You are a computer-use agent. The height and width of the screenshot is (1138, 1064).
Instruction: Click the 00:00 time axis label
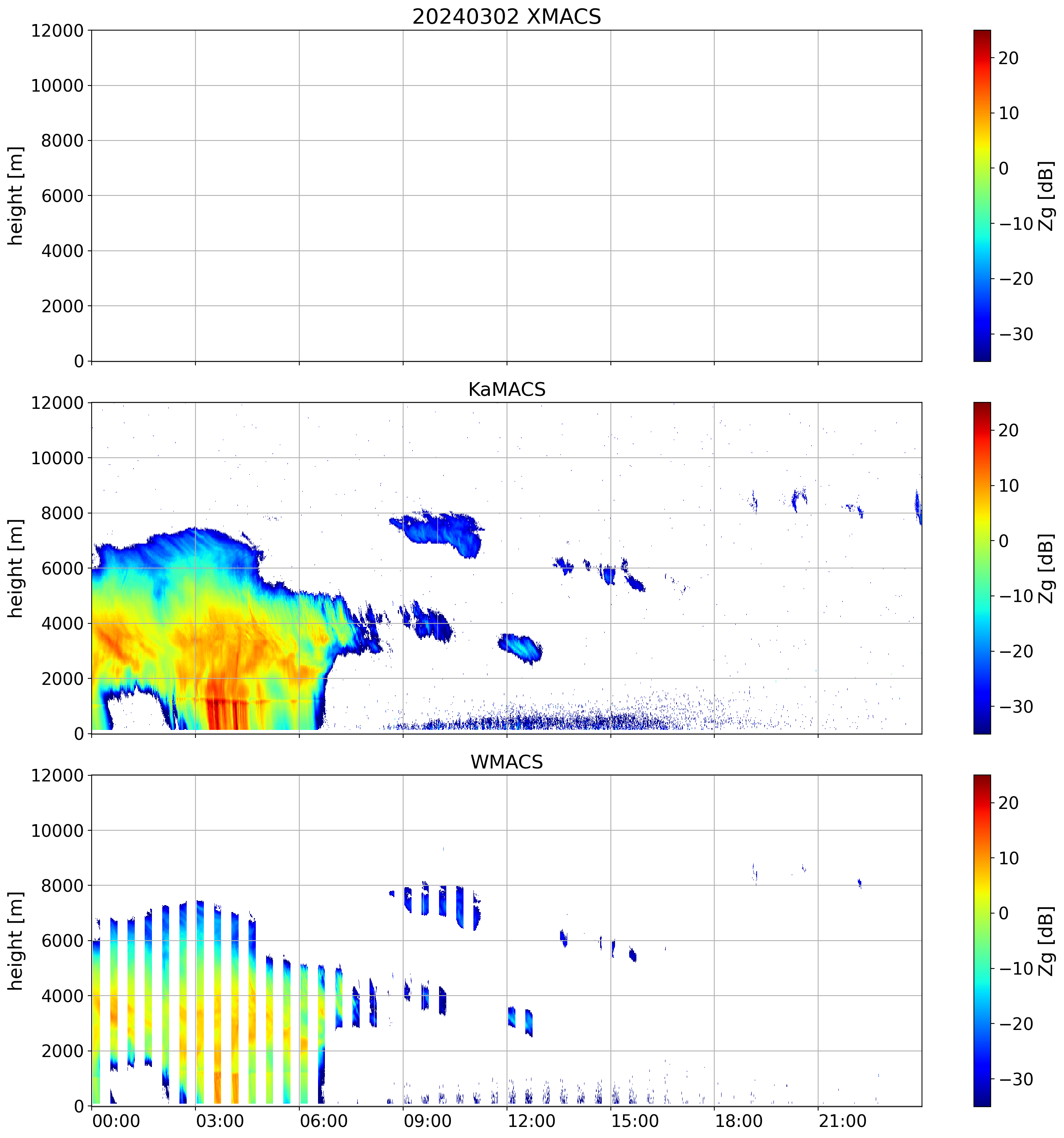tap(116, 1121)
